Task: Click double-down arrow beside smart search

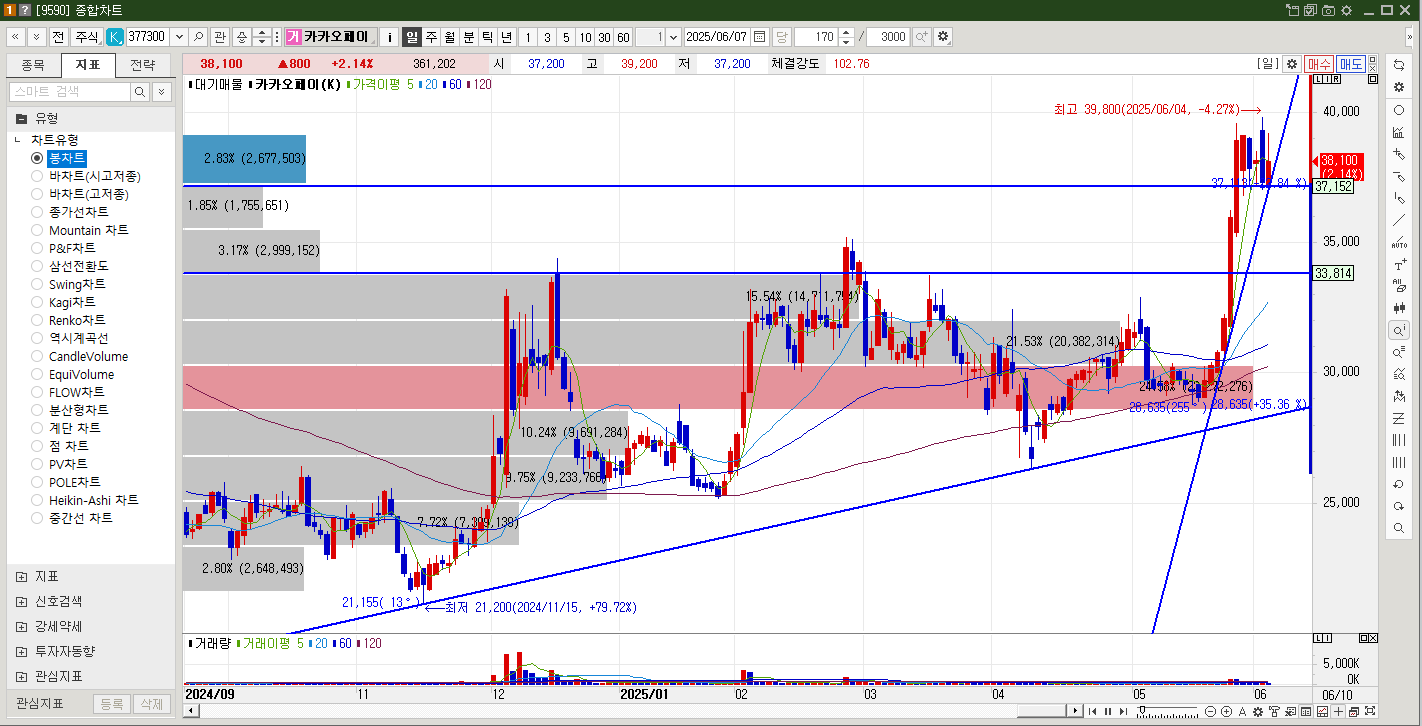Action: tap(162, 91)
